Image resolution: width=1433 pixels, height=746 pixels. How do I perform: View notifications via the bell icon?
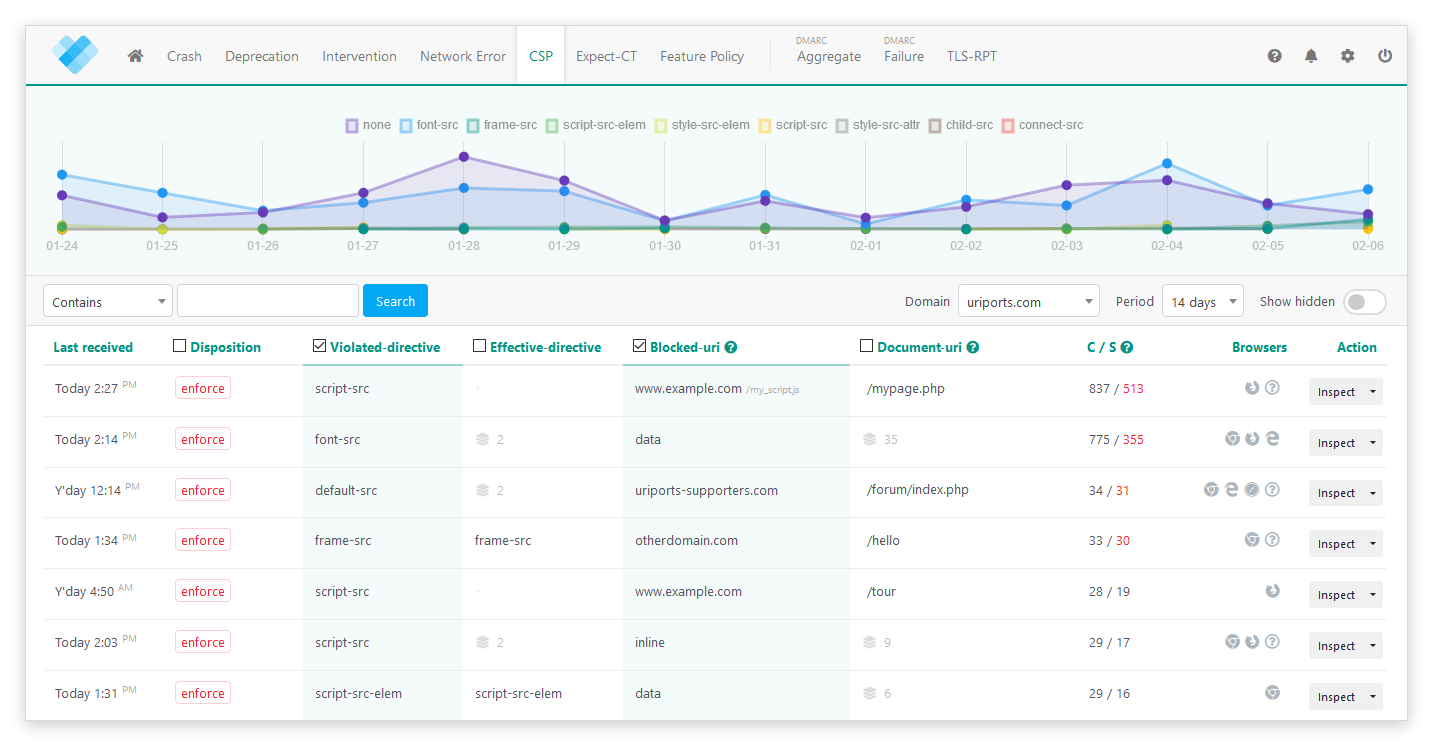pos(1311,56)
